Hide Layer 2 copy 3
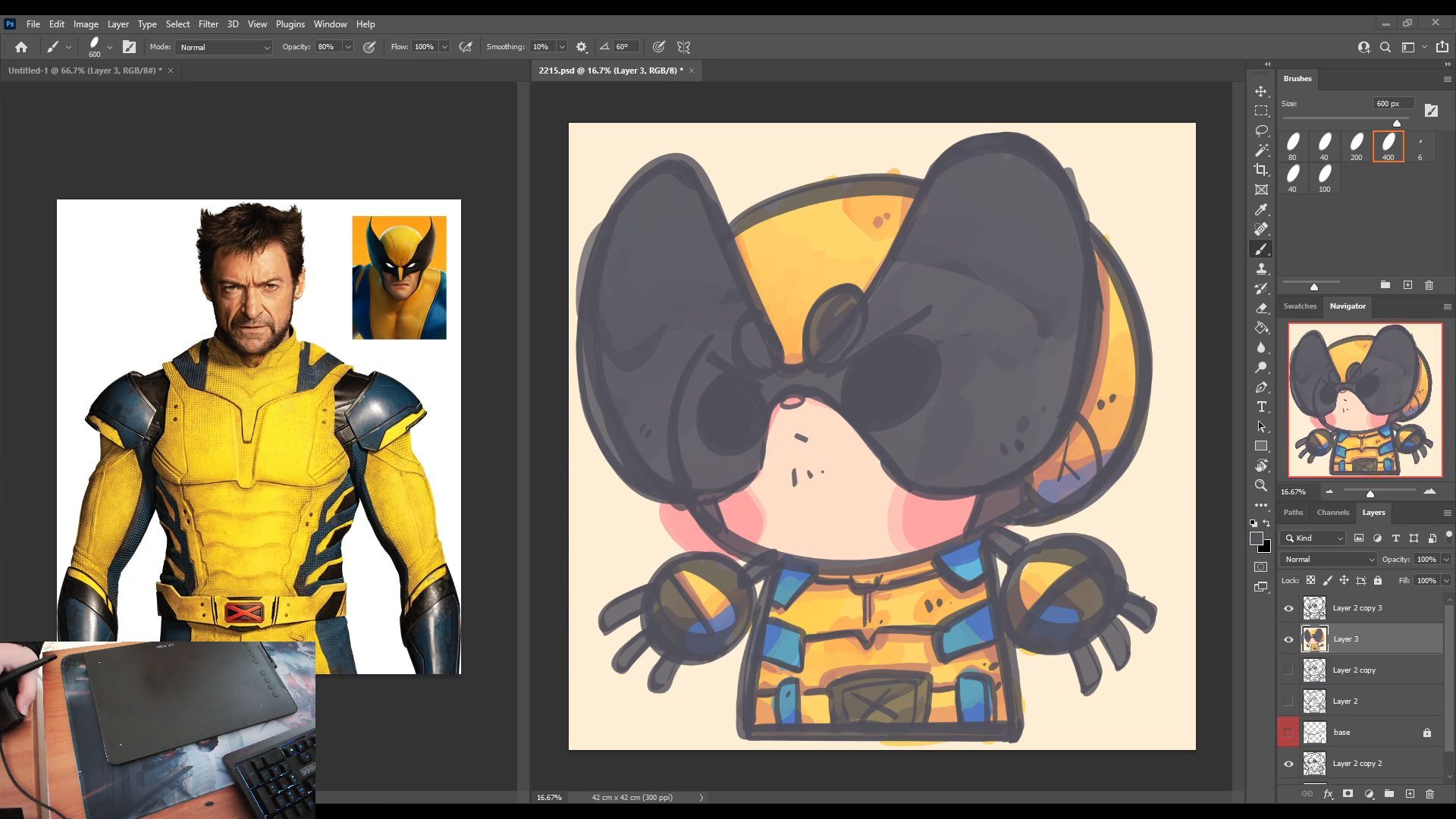Viewport: 1456px width, 819px height. pyautogui.click(x=1288, y=608)
